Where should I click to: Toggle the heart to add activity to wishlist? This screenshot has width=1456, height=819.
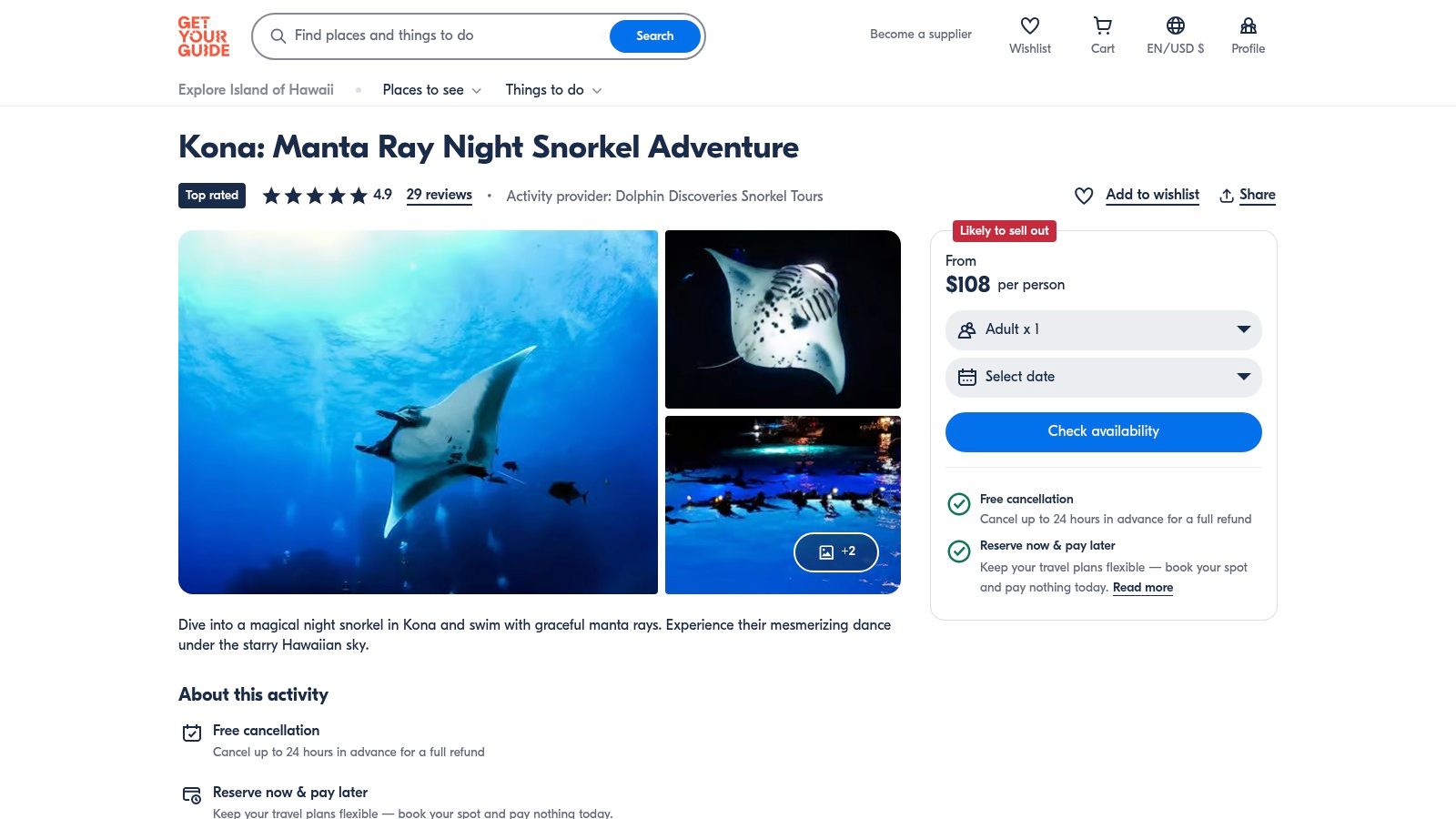click(x=1083, y=195)
